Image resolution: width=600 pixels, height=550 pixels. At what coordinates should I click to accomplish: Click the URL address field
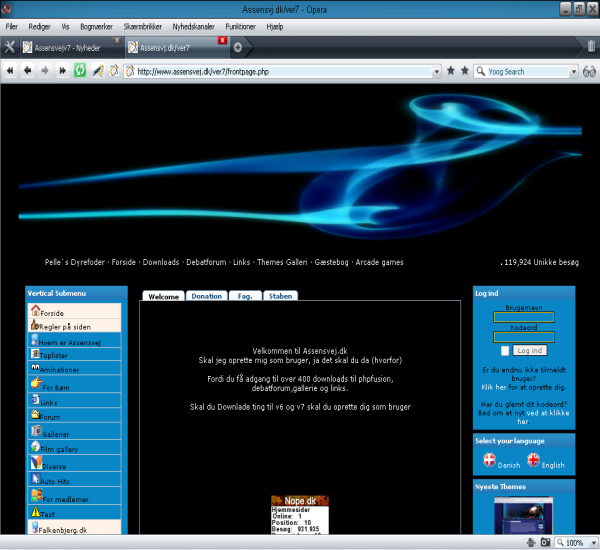coord(282,72)
